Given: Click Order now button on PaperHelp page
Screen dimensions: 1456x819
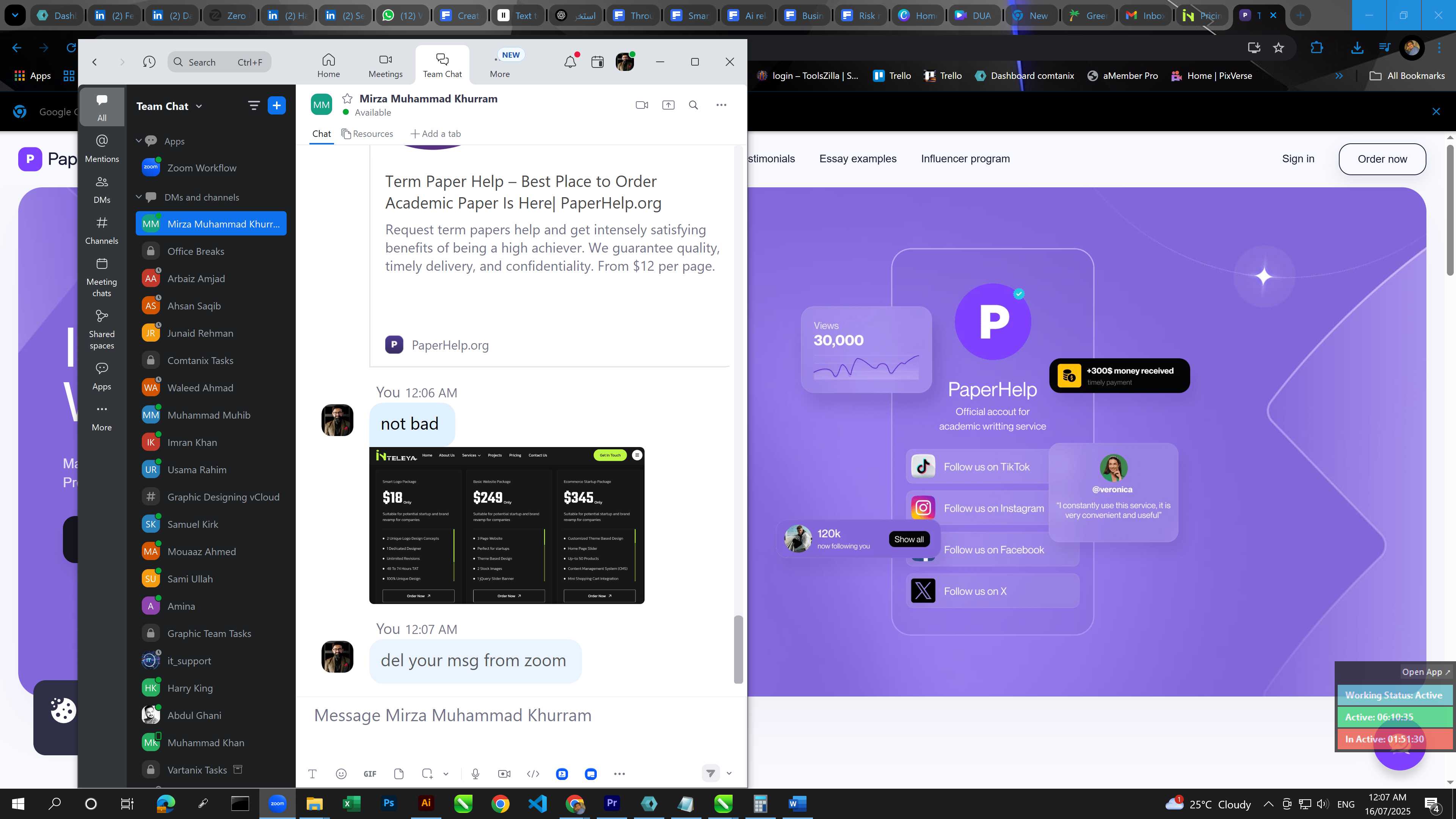Looking at the screenshot, I should 1382,159.
